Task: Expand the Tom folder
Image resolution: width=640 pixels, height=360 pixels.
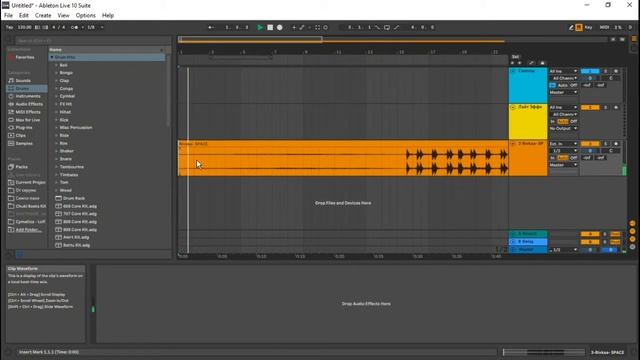Action: coord(56,182)
